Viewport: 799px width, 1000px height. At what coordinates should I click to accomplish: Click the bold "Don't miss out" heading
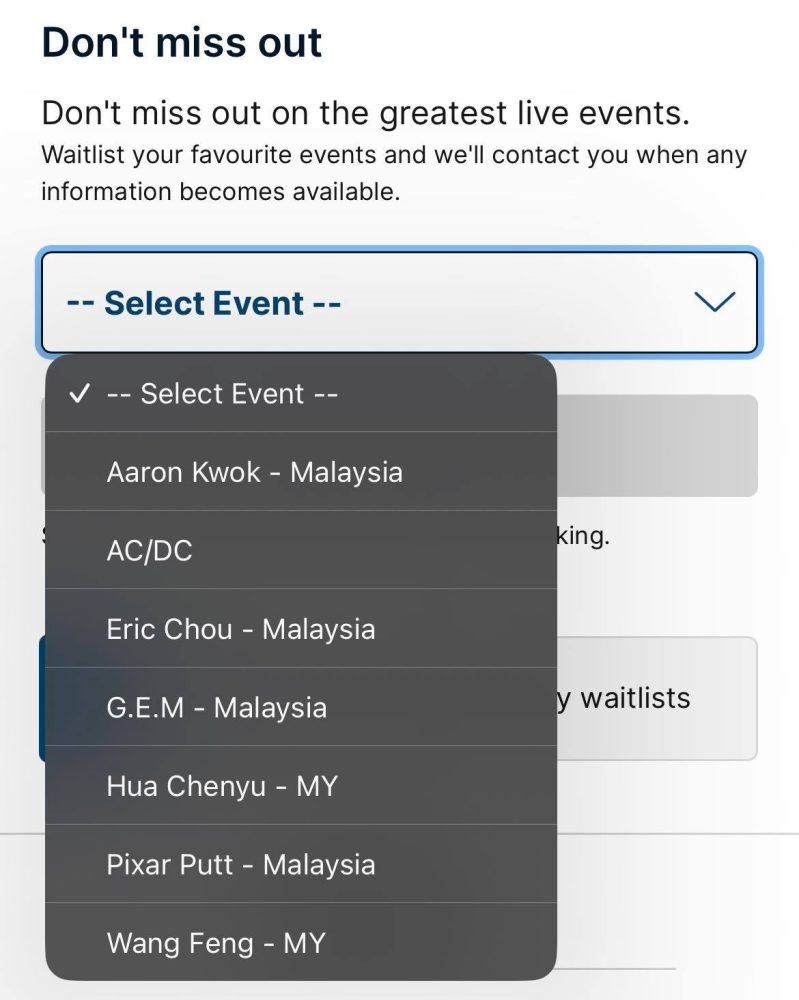[182, 43]
